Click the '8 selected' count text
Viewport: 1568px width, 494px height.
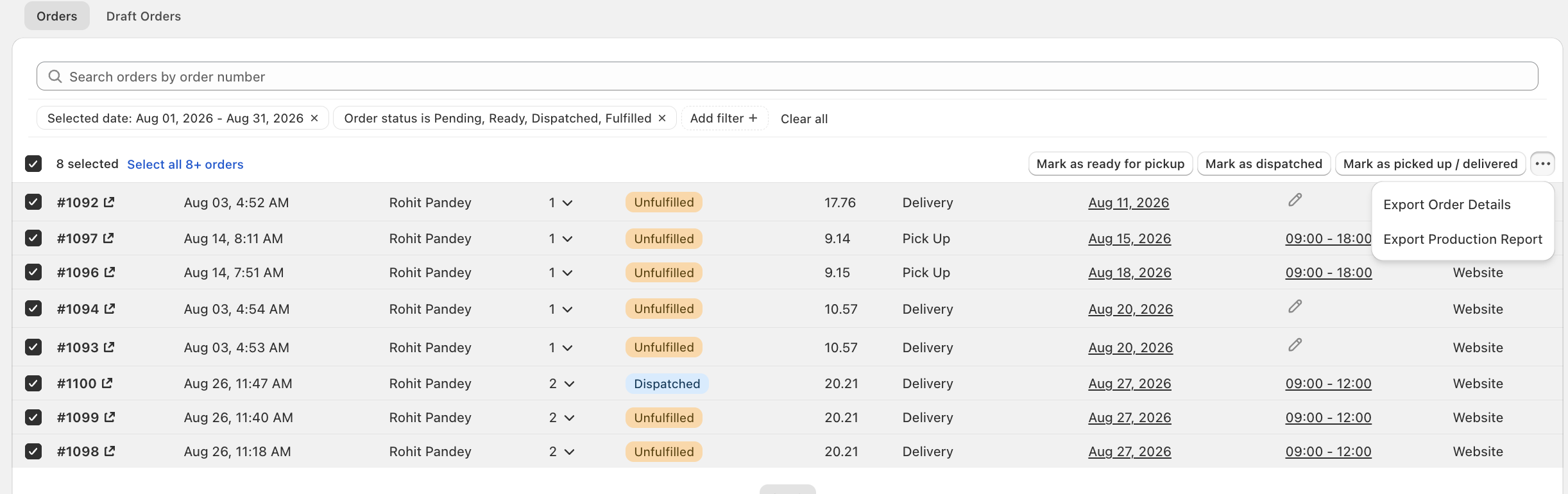[x=87, y=164]
